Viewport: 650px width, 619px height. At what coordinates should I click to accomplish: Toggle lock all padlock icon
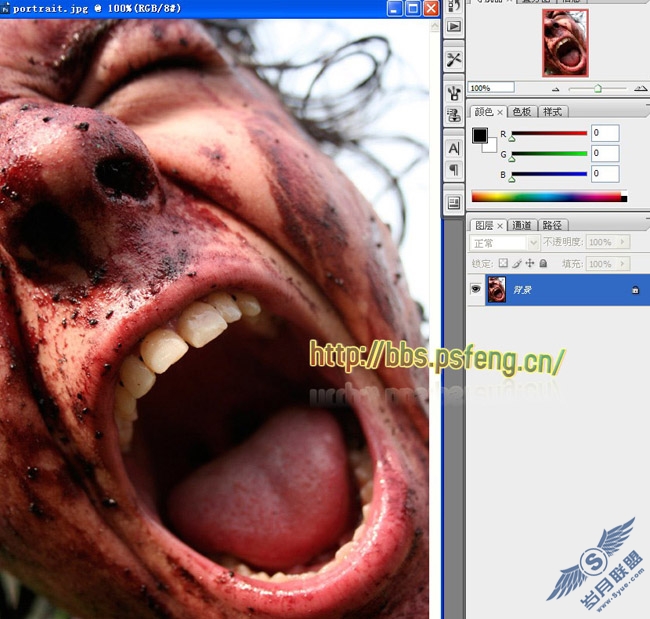tap(543, 263)
